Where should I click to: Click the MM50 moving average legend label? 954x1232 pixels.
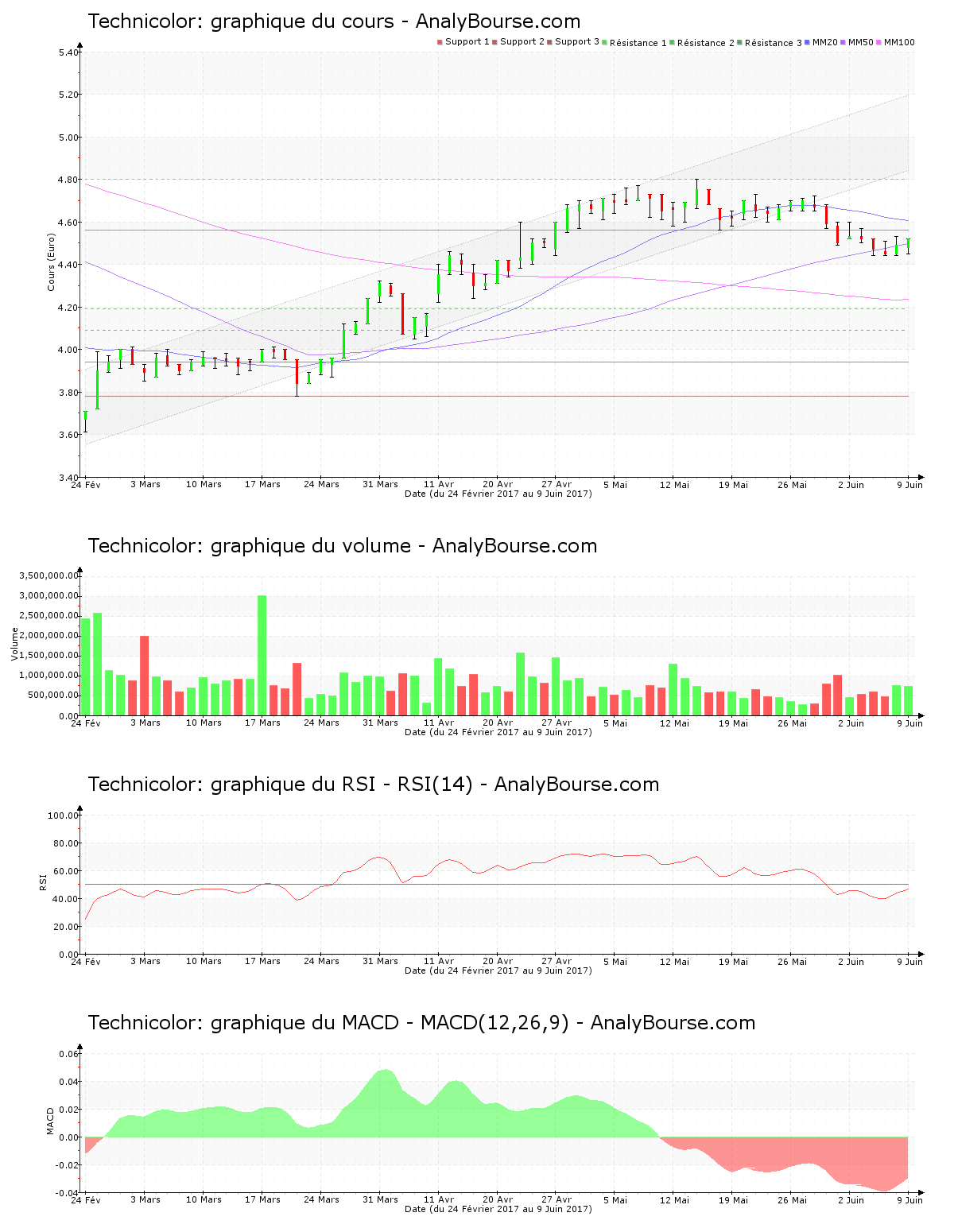[x=857, y=42]
